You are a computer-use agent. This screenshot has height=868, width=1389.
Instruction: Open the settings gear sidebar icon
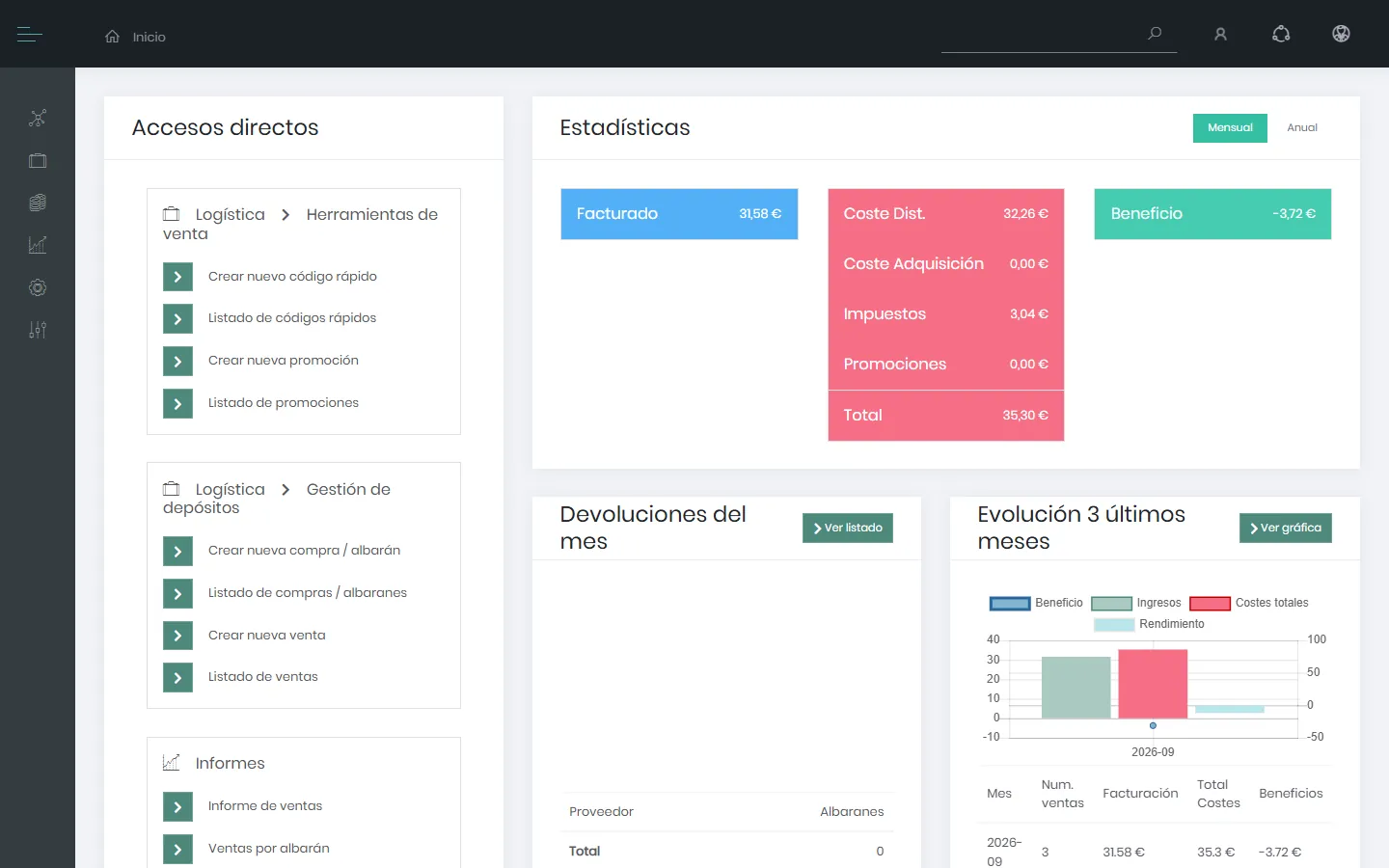click(x=38, y=287)
